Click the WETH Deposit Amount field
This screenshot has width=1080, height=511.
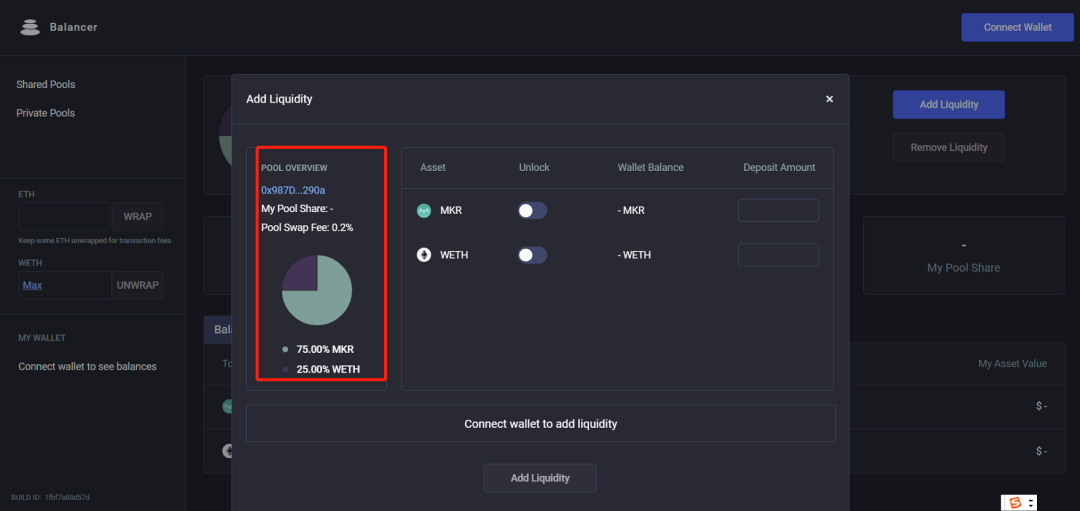pos(778,255)
